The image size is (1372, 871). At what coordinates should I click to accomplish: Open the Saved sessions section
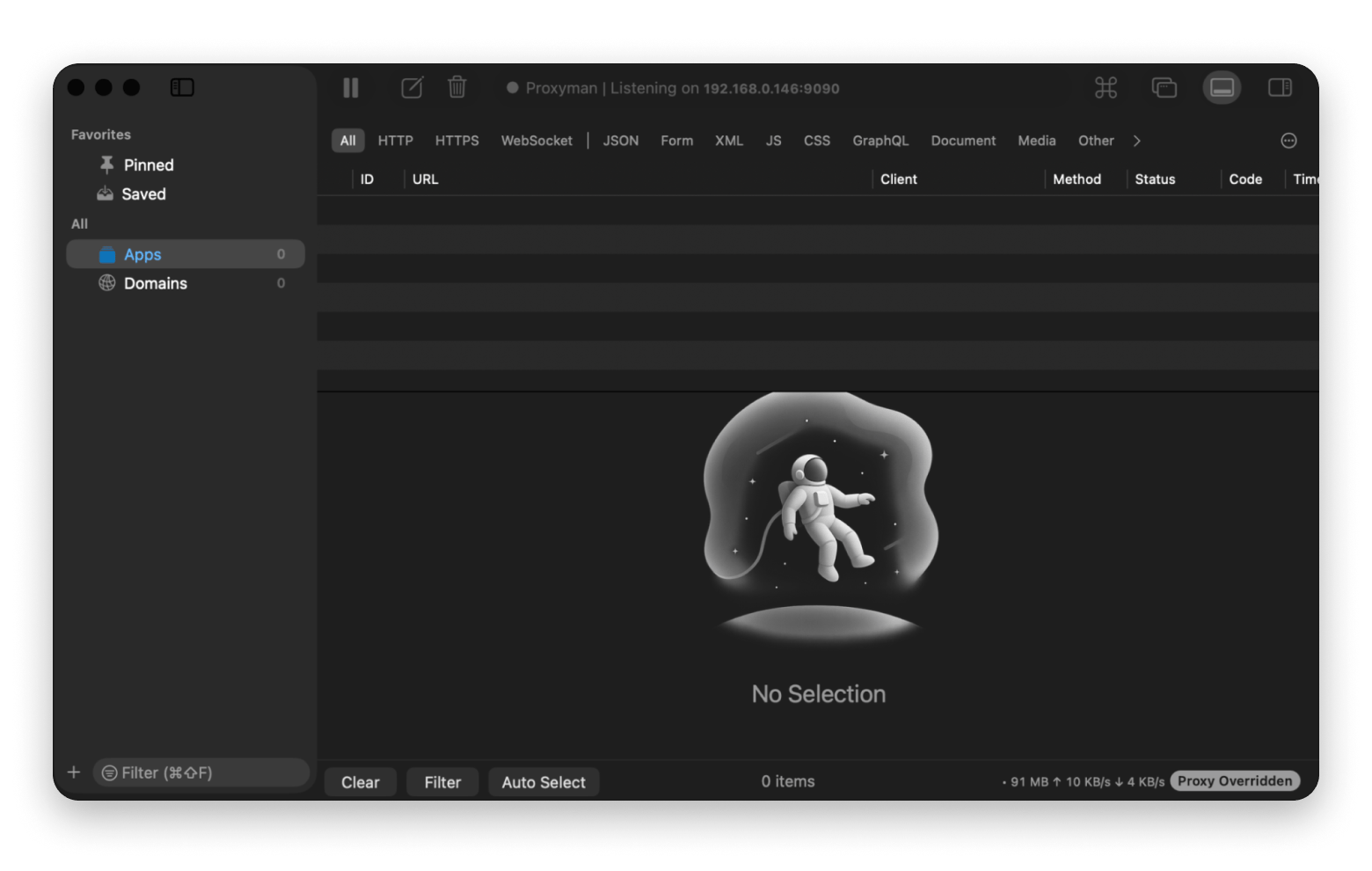[143, 194]
